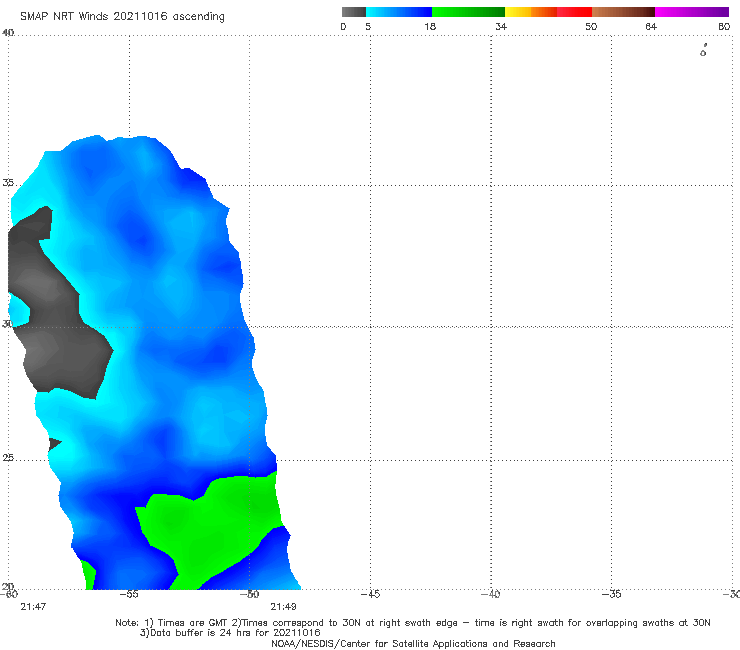Click the color bar label '18'
Screen dimensions: 740x650
(430, 26)
